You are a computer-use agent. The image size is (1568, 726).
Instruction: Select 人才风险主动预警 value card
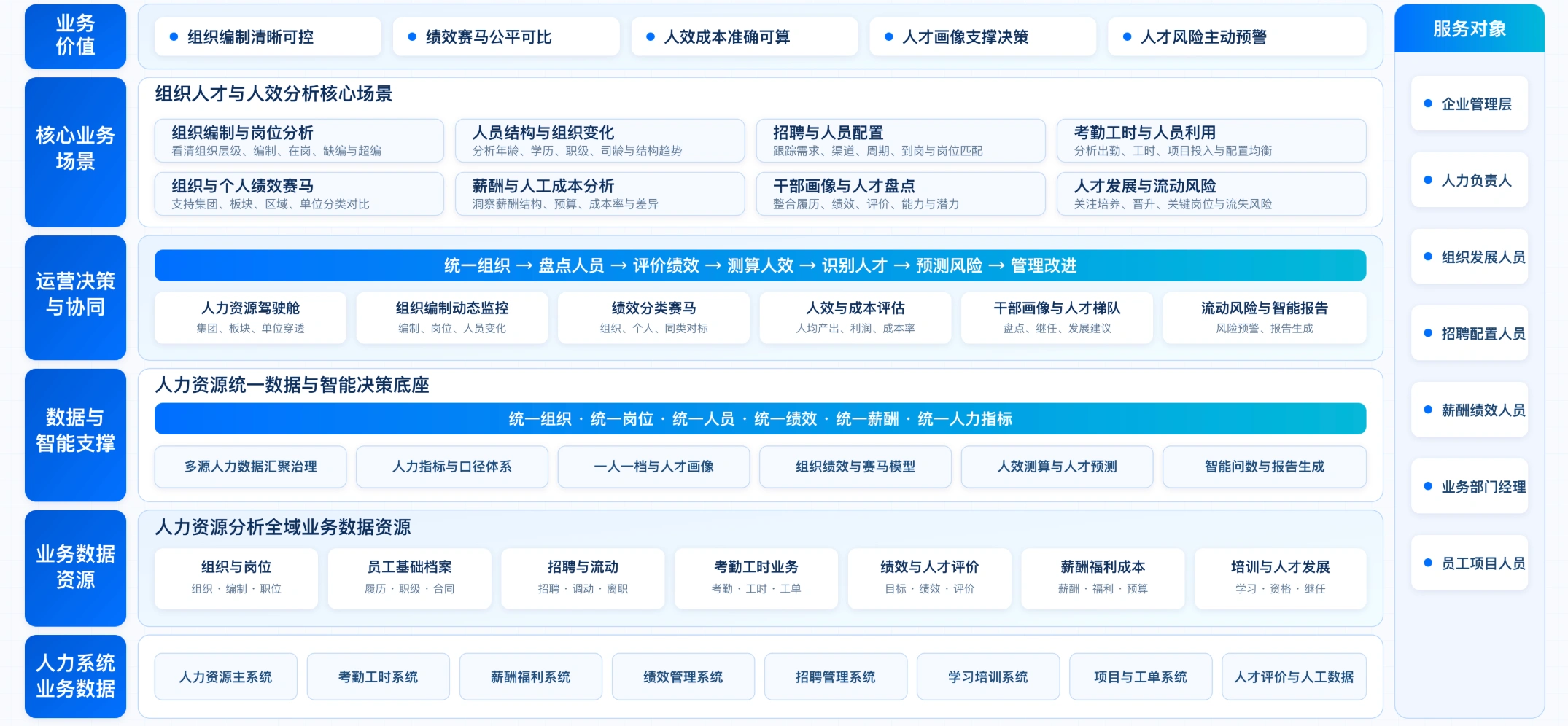pyautogui.click(x=1237, y=36)
